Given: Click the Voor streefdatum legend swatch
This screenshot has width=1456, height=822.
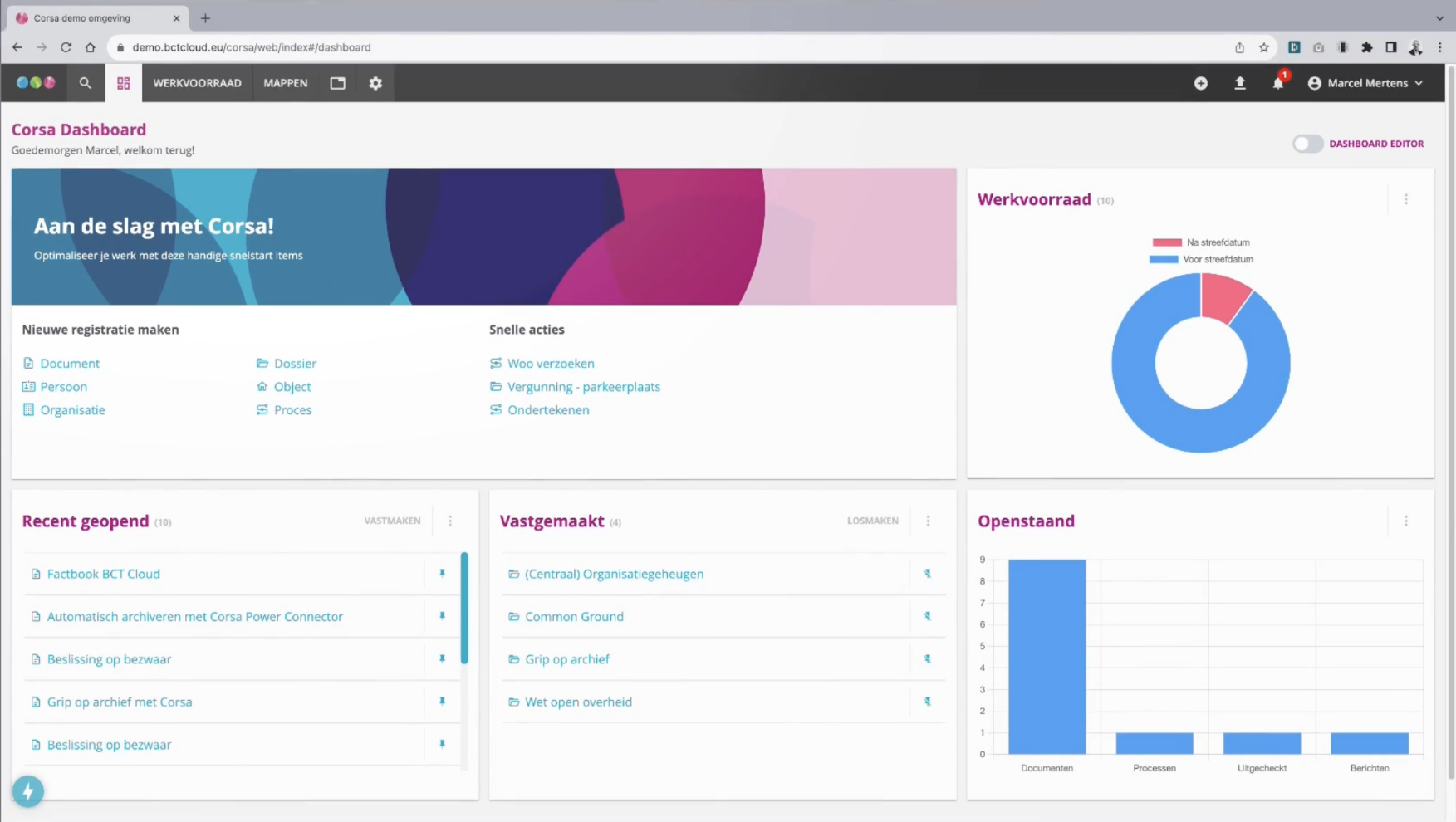Looking at the screenshot, I should [1164, 259].
